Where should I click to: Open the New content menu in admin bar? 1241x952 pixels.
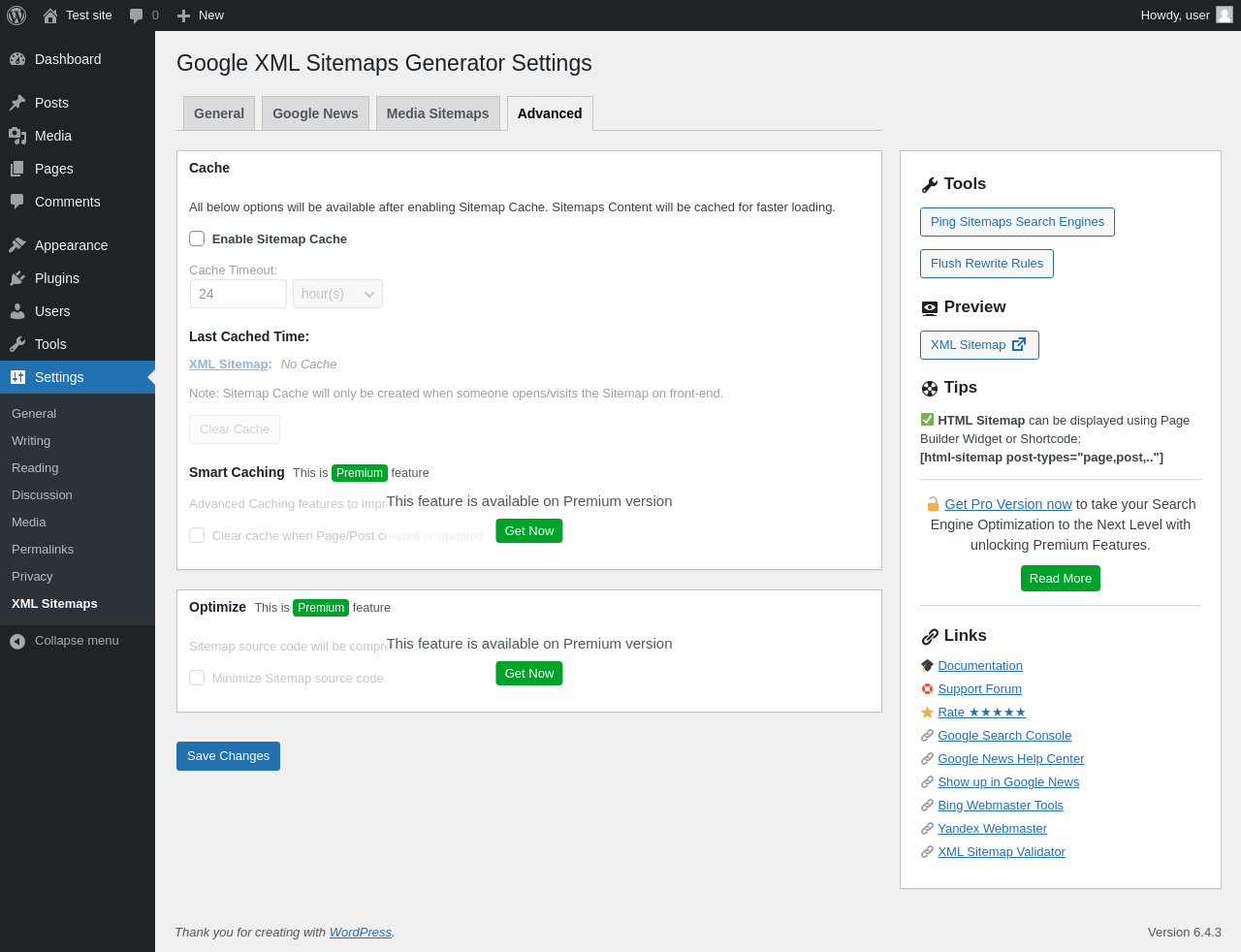coord(201,16)
